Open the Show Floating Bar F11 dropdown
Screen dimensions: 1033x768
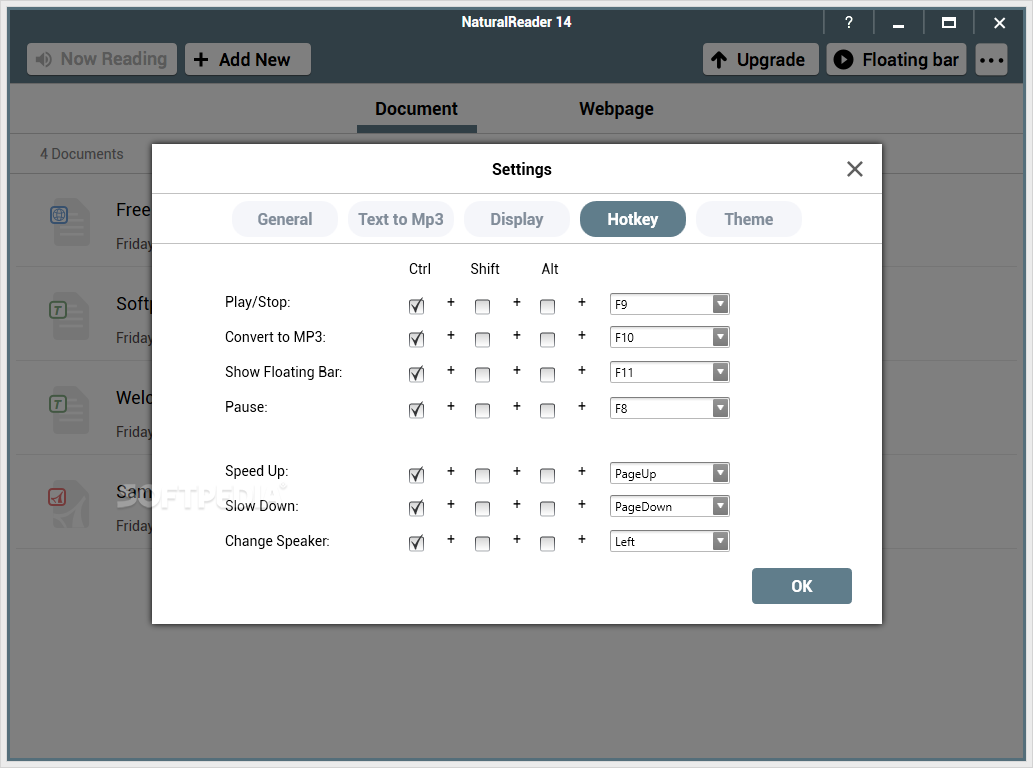tap(669, 372)
